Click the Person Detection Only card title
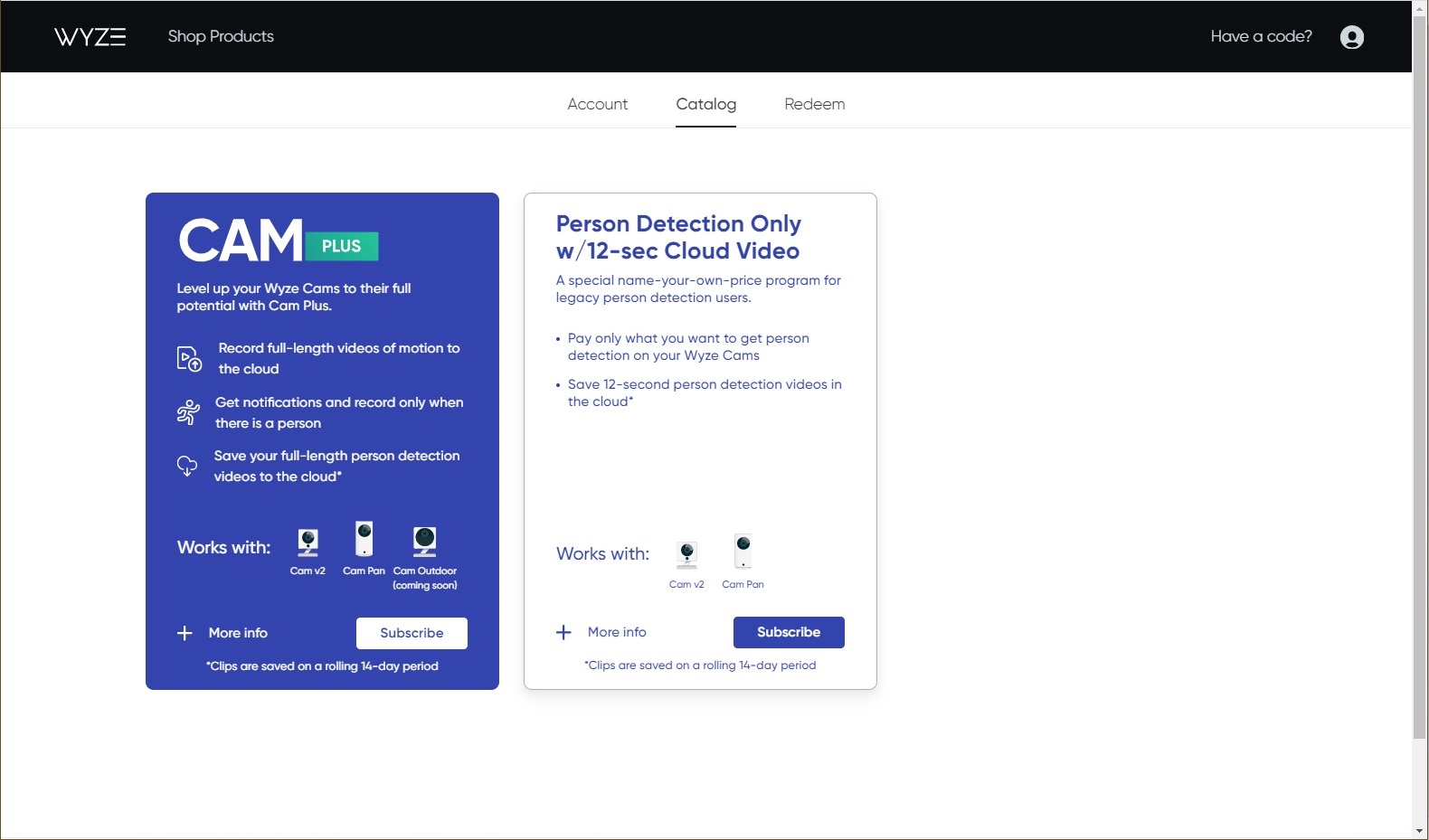Screen dimensions: 1429x840 (678, 237)
